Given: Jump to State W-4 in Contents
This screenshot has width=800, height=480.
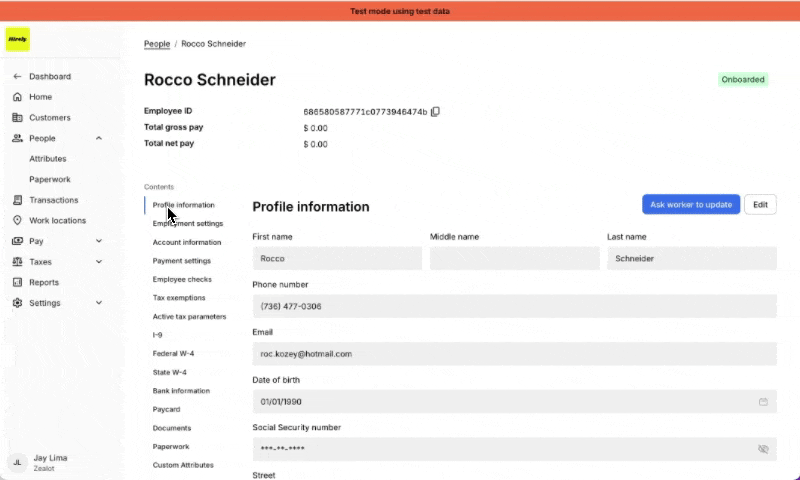Looking at the screenshot, I should pos(169,372).
